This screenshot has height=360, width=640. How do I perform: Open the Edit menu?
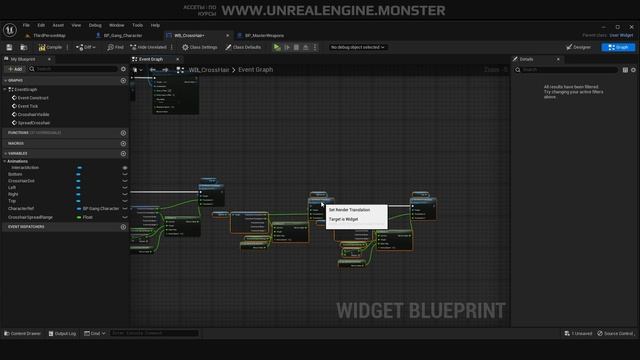click(41, 25)
